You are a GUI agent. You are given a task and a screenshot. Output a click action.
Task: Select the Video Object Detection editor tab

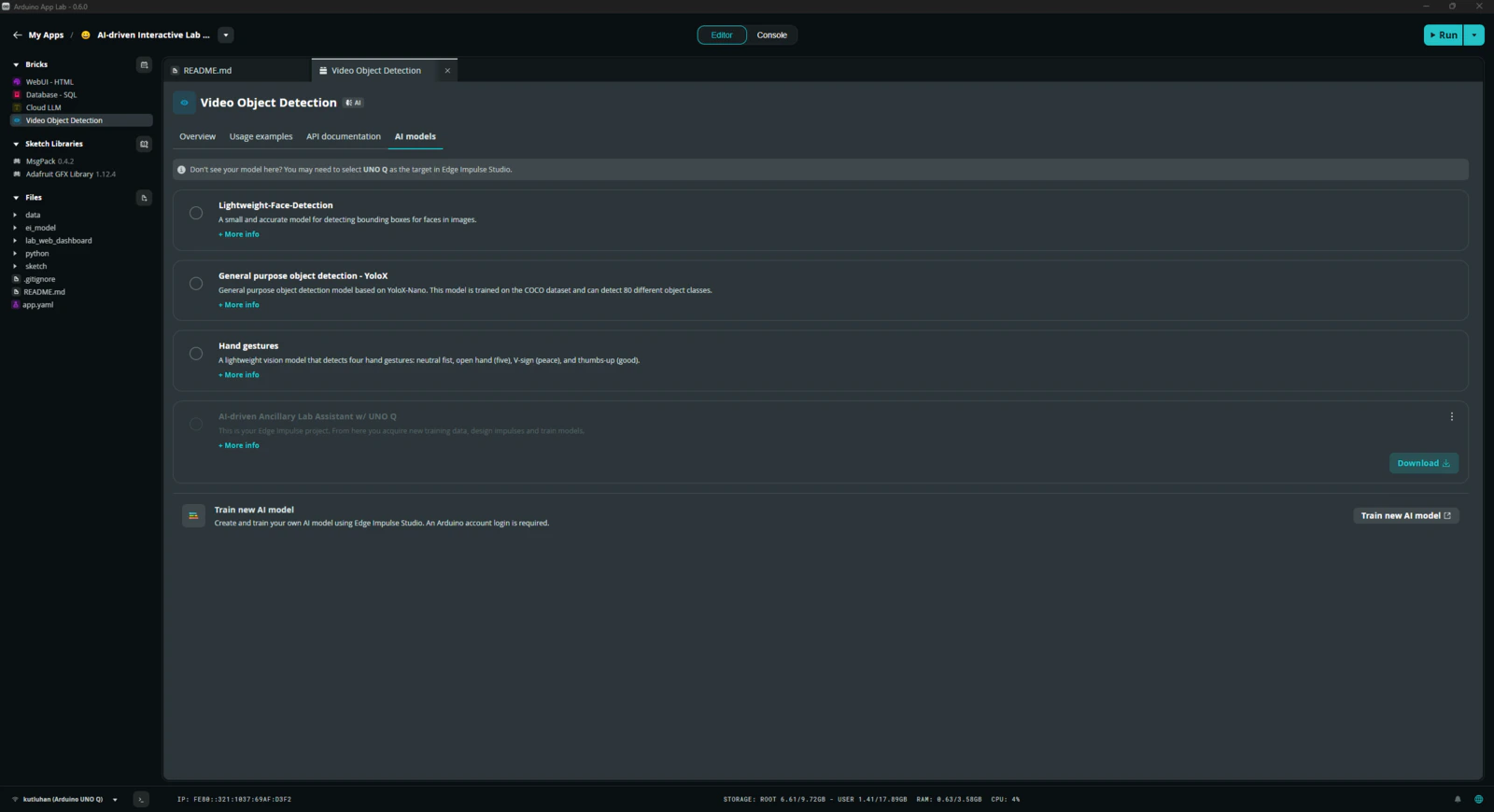(376, 71)
